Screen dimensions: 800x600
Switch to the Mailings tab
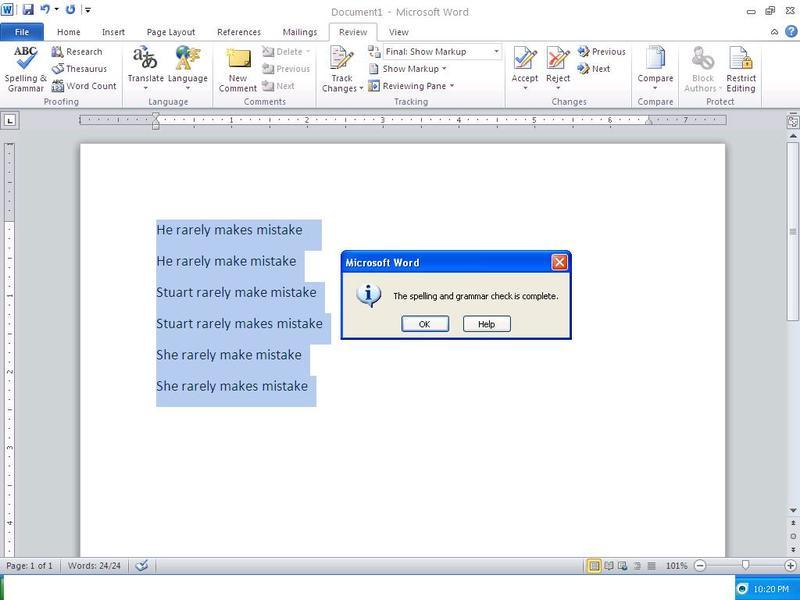click(x=299, y=32)
